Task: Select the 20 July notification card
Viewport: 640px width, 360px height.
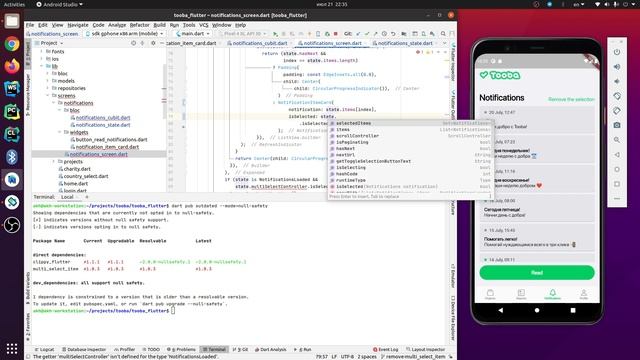Action: tap(537, 119)
